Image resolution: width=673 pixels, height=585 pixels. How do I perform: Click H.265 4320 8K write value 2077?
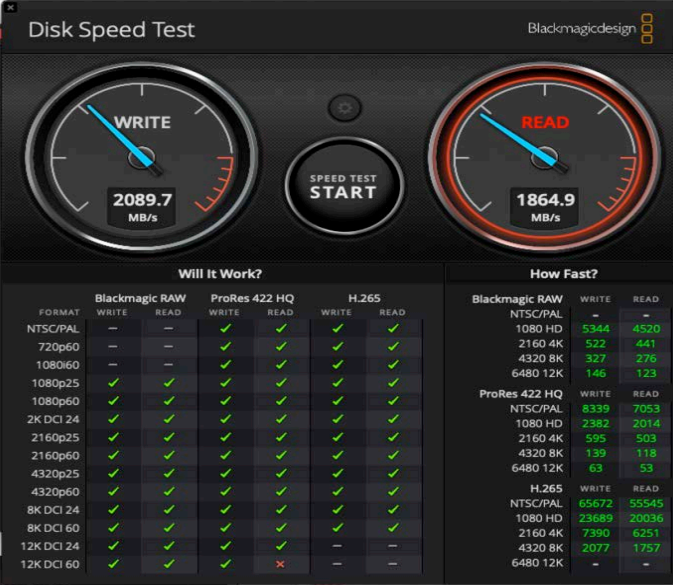(x=596, y=548)
